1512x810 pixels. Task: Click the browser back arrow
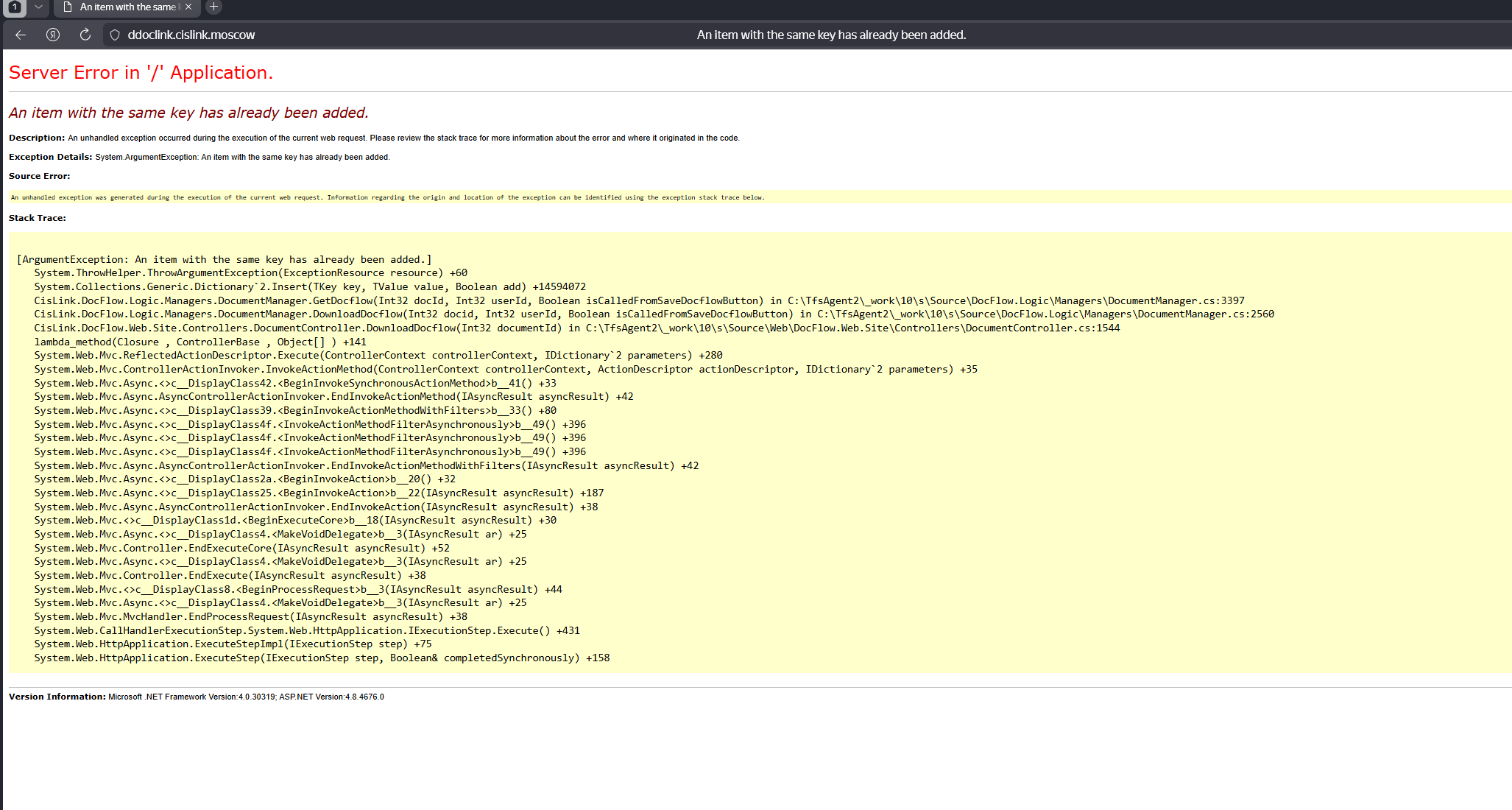[x=21, y=35]
